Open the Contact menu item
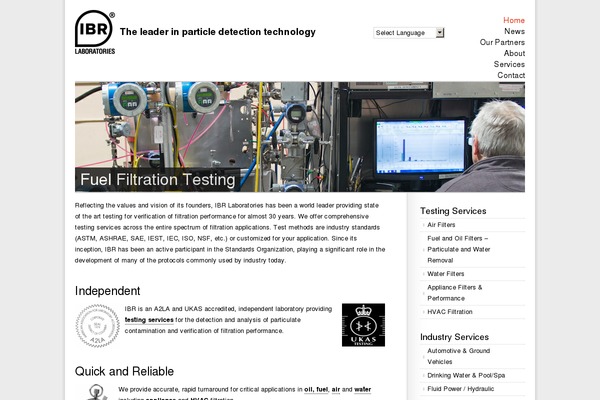 511,75
